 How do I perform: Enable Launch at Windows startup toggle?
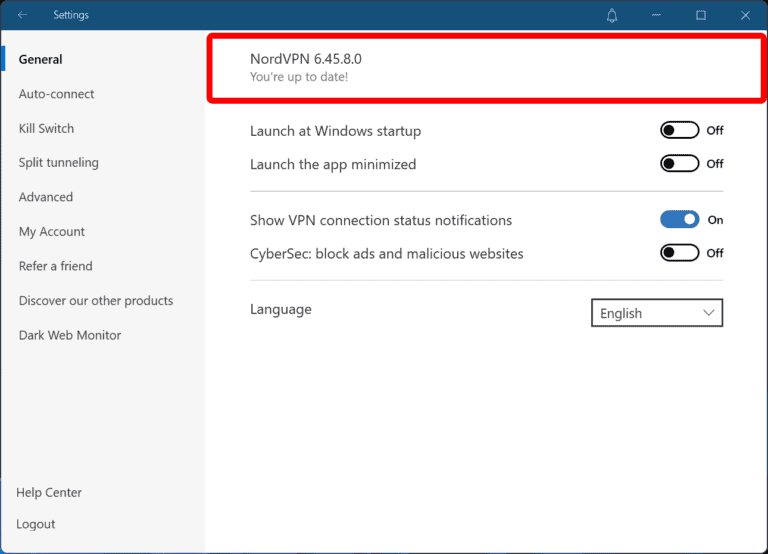click(x=679, y=130)
